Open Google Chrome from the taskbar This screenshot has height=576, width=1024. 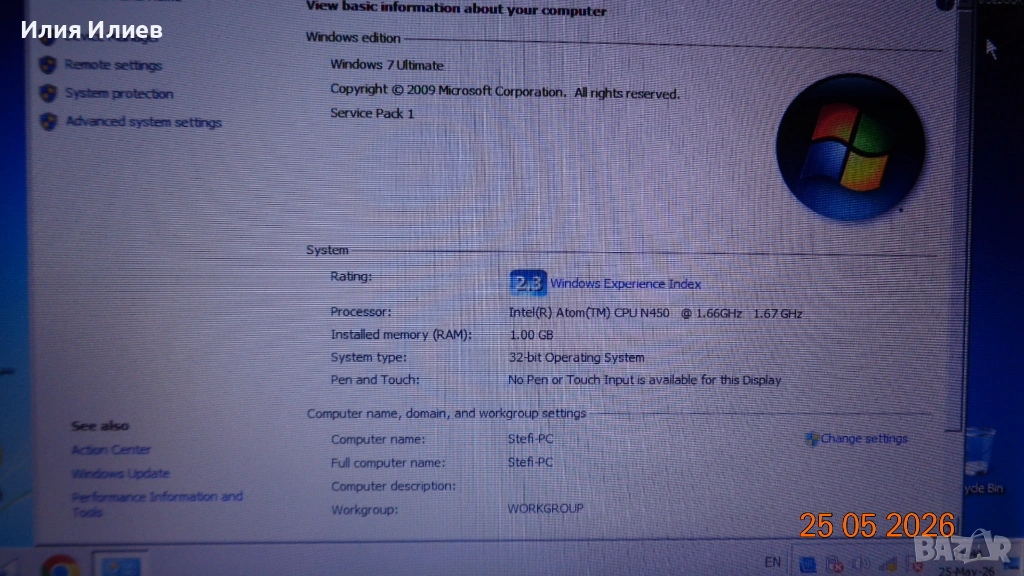tap(61, 566)
